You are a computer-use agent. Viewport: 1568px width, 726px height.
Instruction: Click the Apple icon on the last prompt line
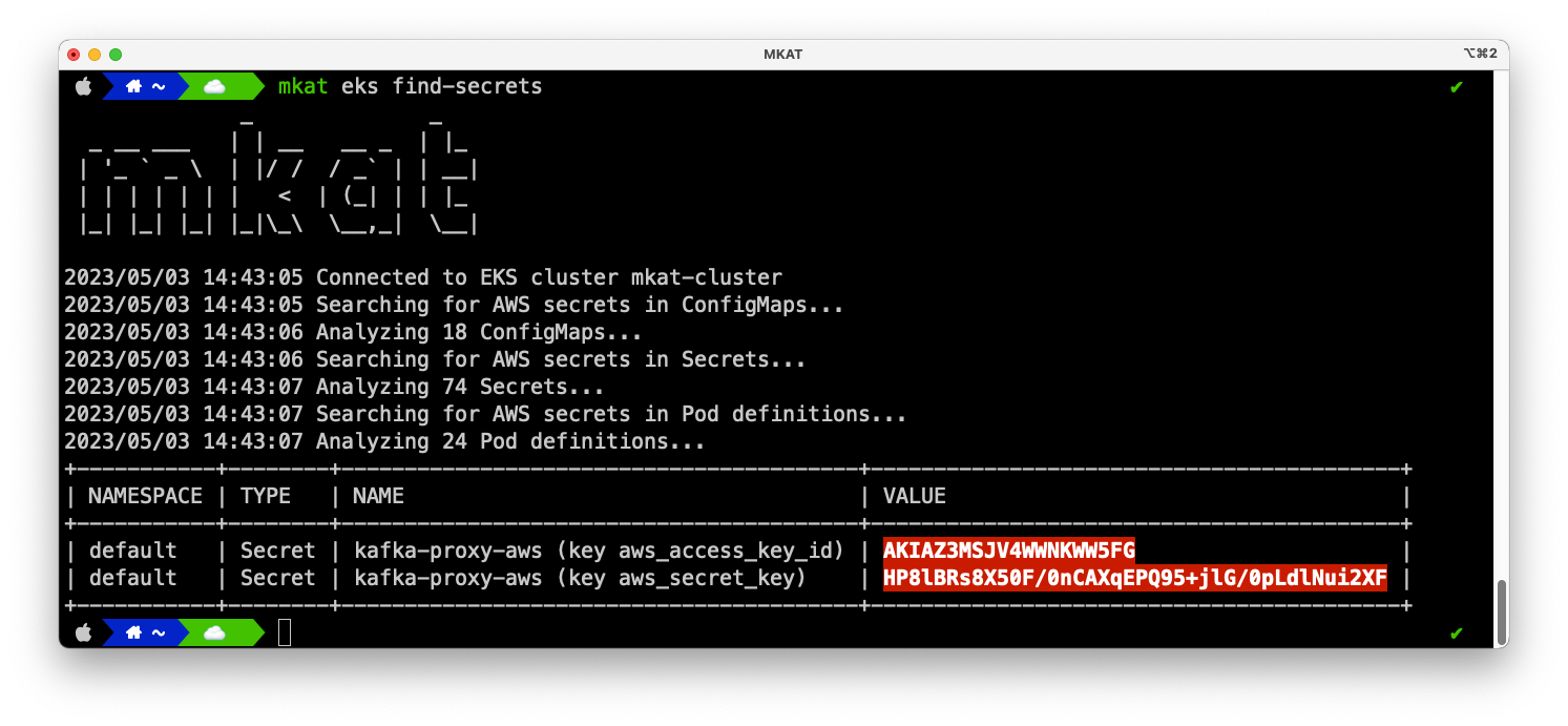[85, 632]
